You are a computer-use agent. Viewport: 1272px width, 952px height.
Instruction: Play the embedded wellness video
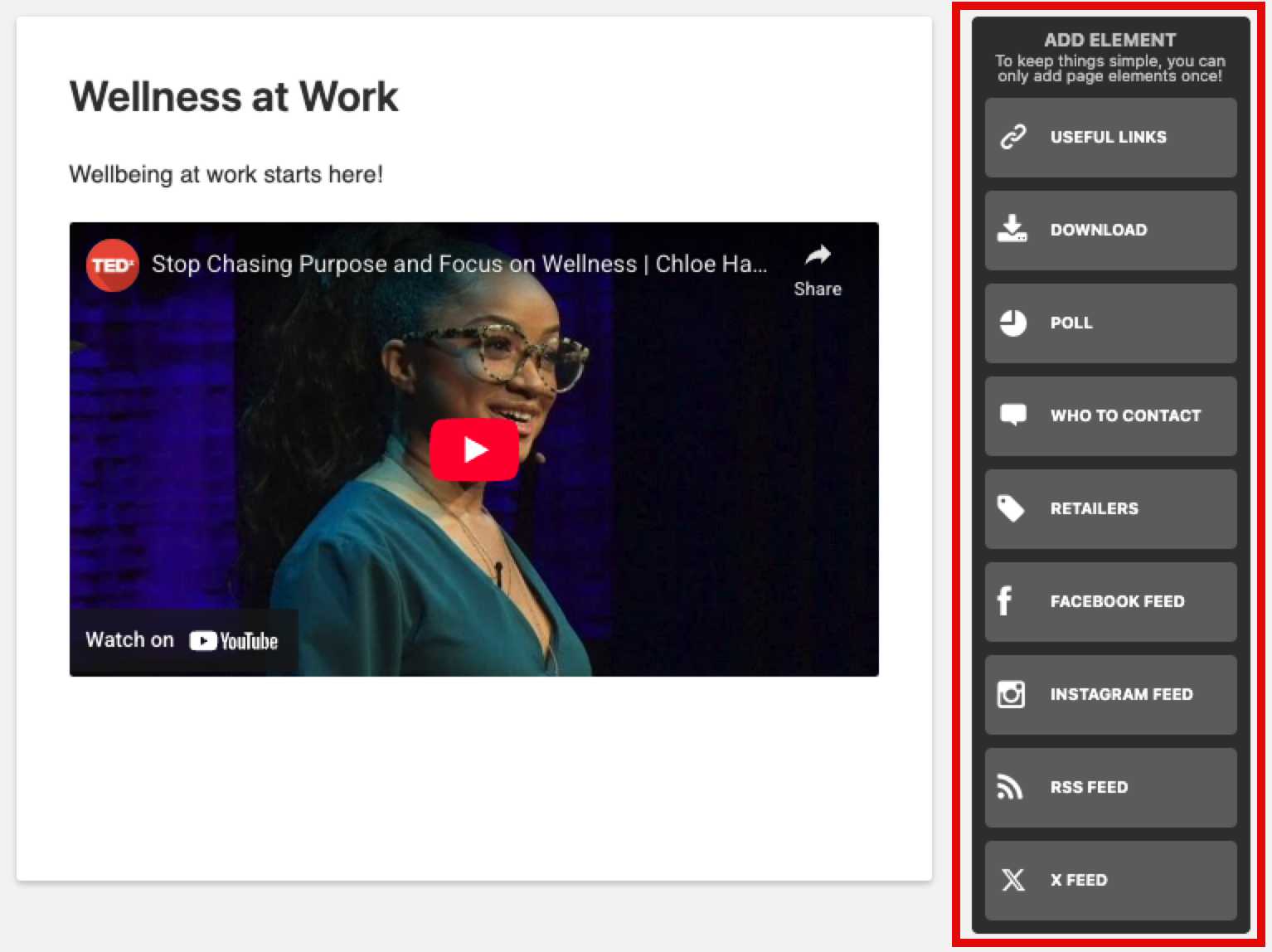[x=474, y=449]
